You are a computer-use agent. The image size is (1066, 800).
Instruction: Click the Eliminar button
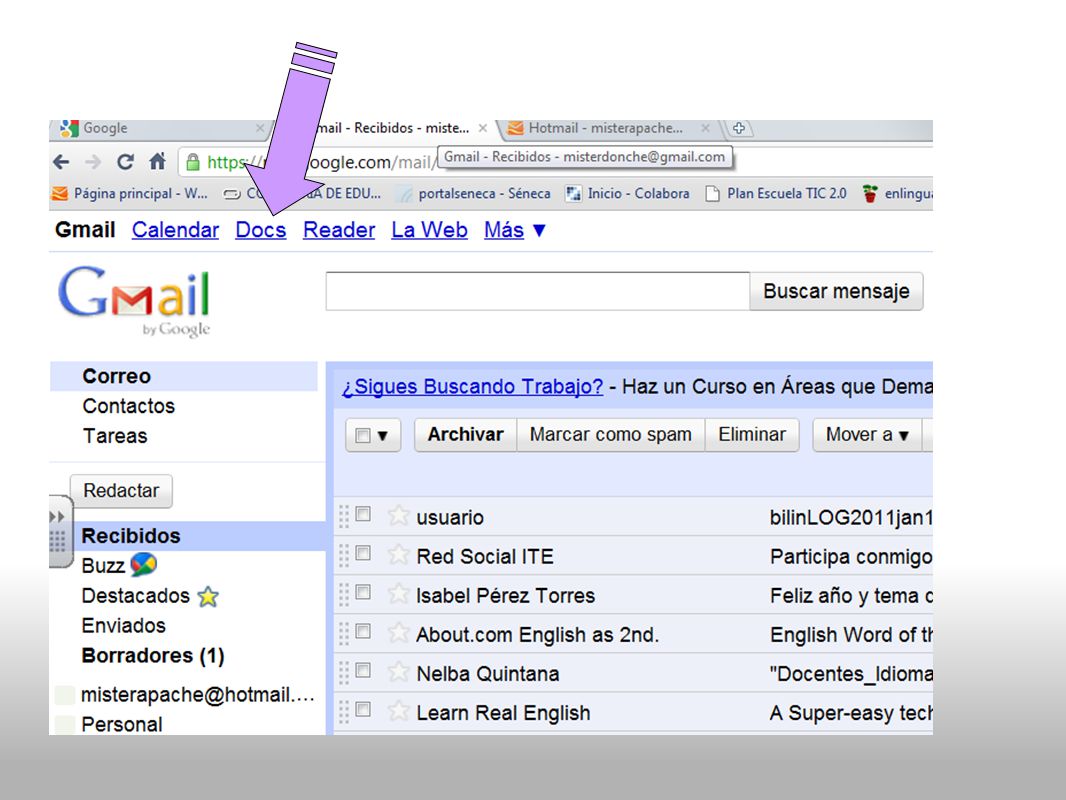click(x=752, y=434)
